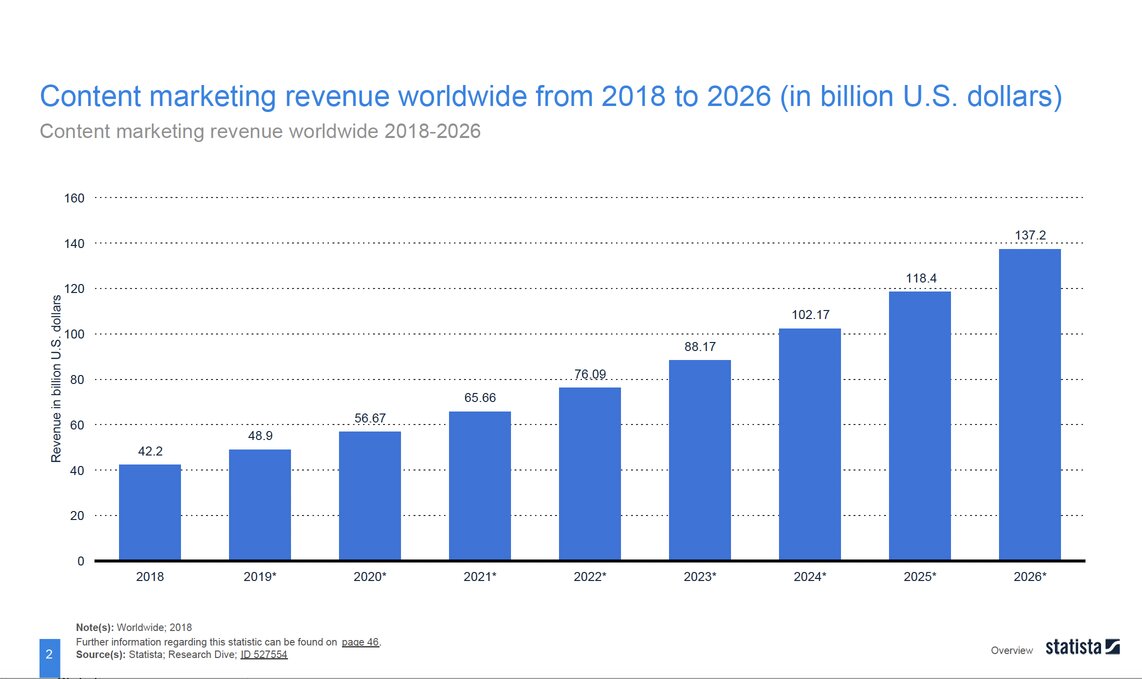
Task: Click the main blue chart title
Action: click(x=551, y=96)
